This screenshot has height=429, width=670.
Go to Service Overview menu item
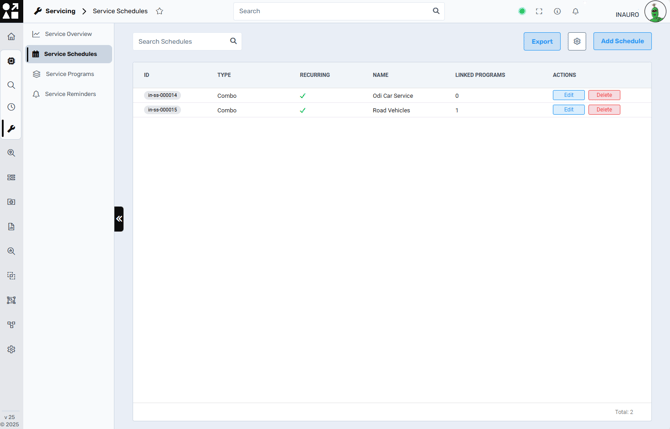point(68,34)
